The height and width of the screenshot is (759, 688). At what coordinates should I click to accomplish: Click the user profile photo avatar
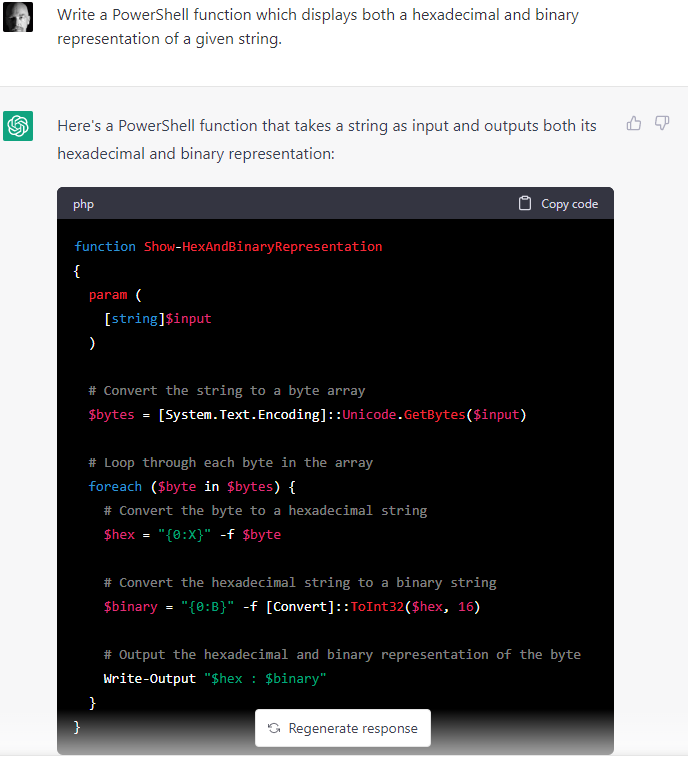pos(18,17)
